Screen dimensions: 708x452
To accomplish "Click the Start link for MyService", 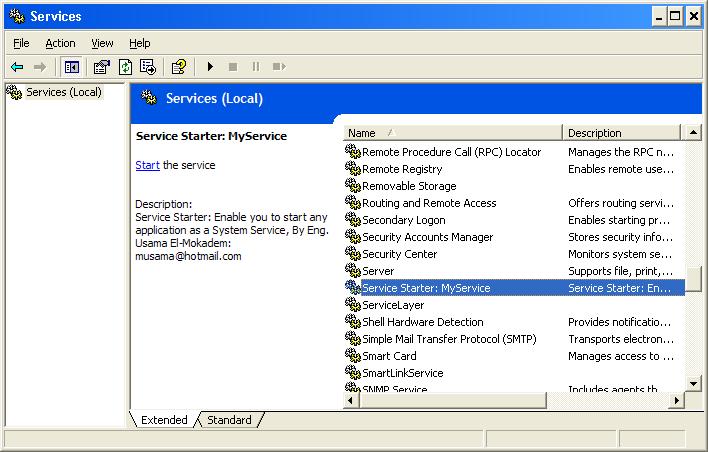I will pos(147,165).
